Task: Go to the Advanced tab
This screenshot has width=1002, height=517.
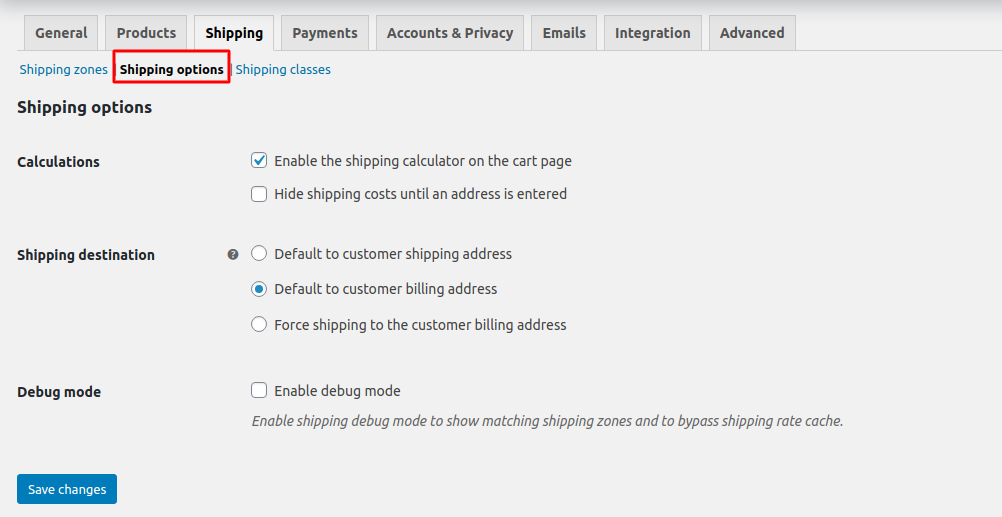Action: pos(752,33)
